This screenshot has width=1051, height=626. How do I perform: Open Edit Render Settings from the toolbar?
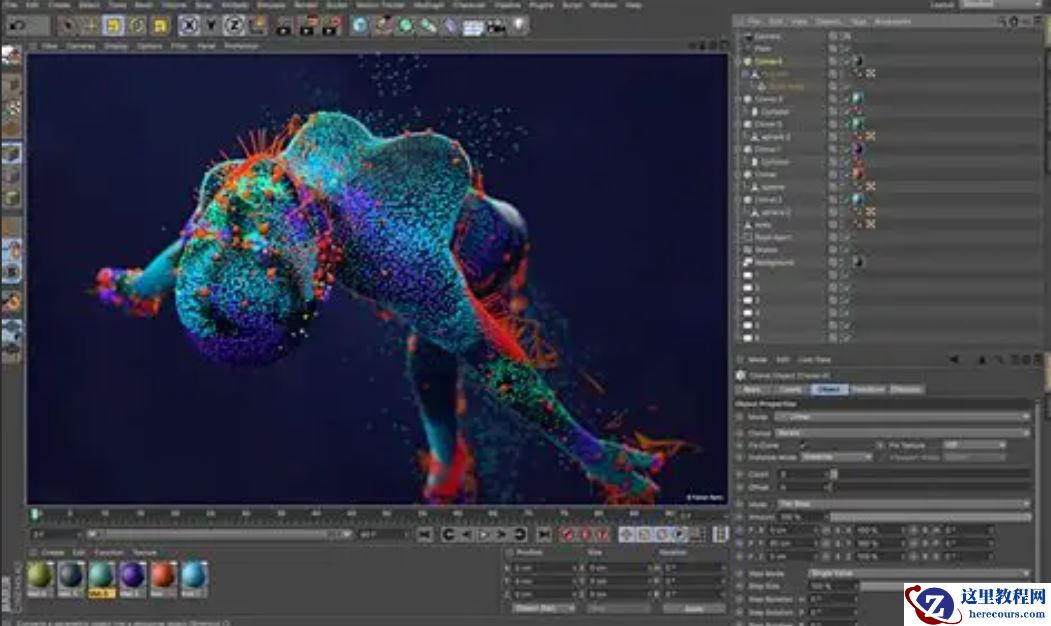tap(328, 28)
